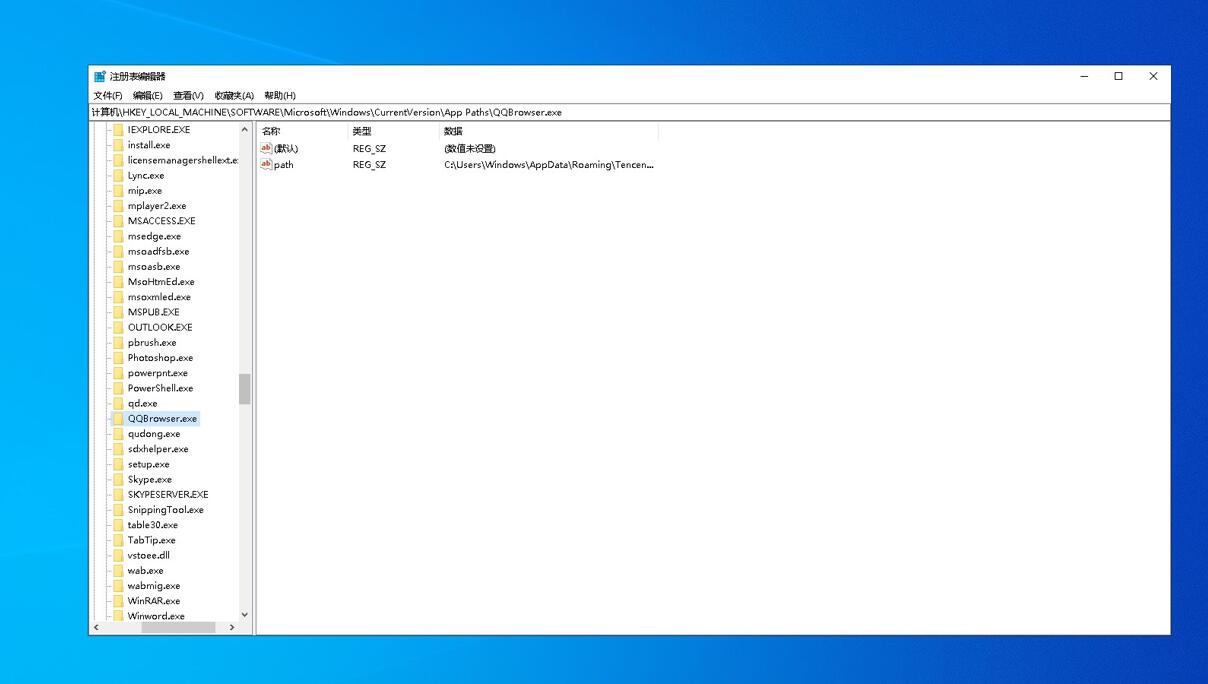This screenshot has height=684, width=1208.
Task: Select the Winword.exe key
Action: (x=156, y=616)
